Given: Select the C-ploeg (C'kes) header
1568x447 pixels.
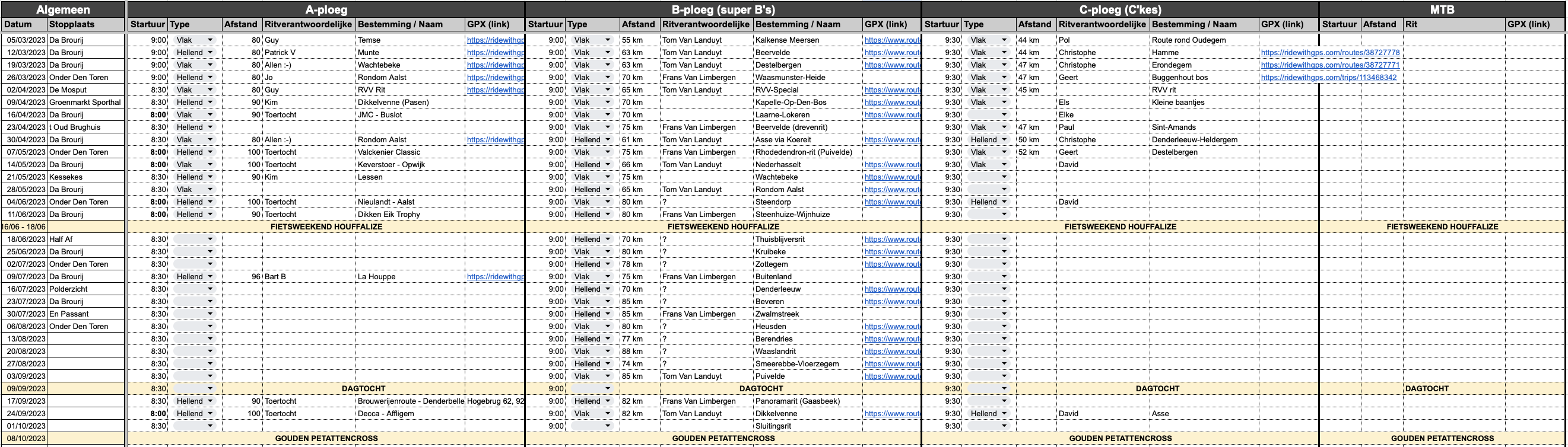Looking at the screenshot, I should pos(1120,9).
